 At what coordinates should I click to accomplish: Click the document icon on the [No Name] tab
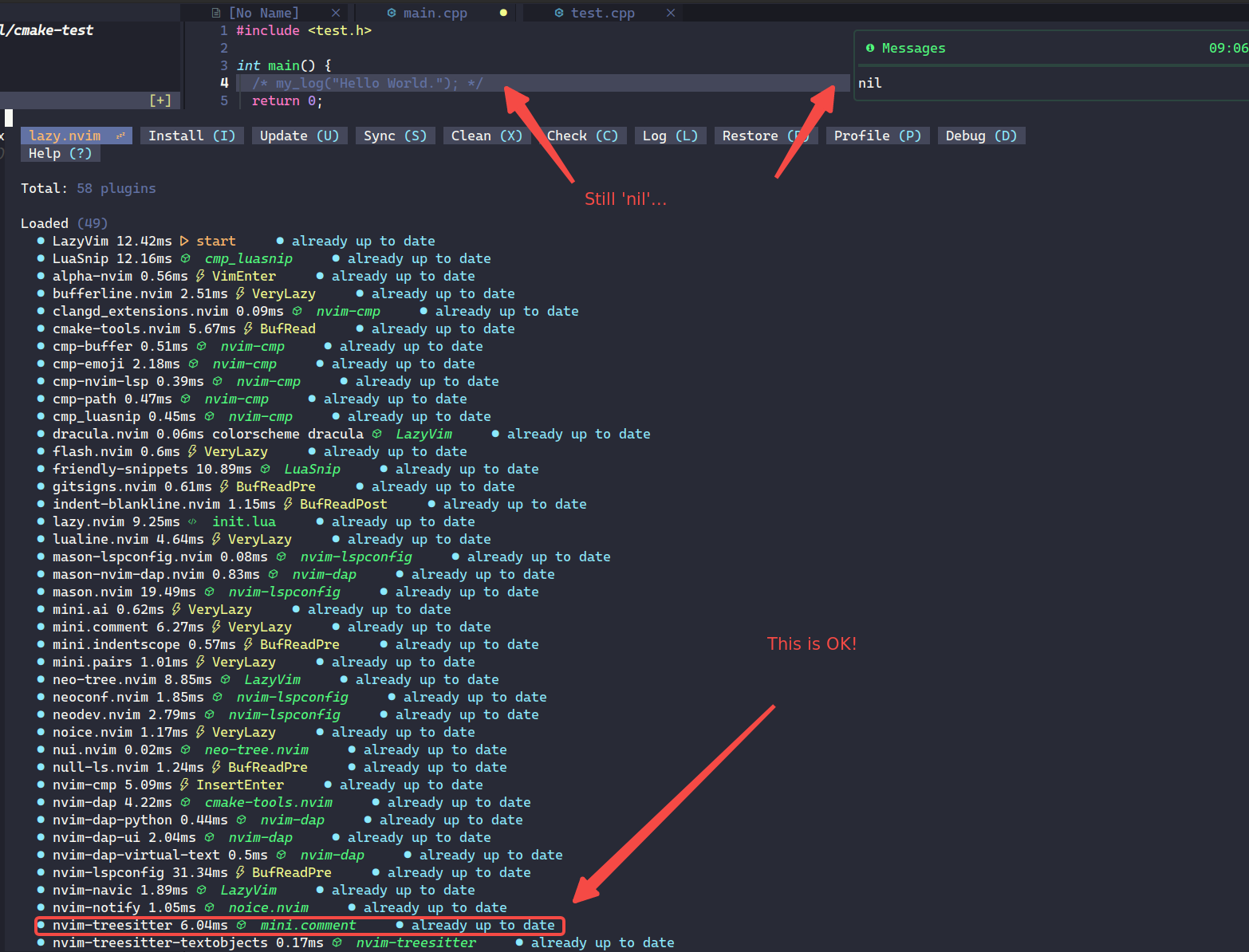point(215,13)
